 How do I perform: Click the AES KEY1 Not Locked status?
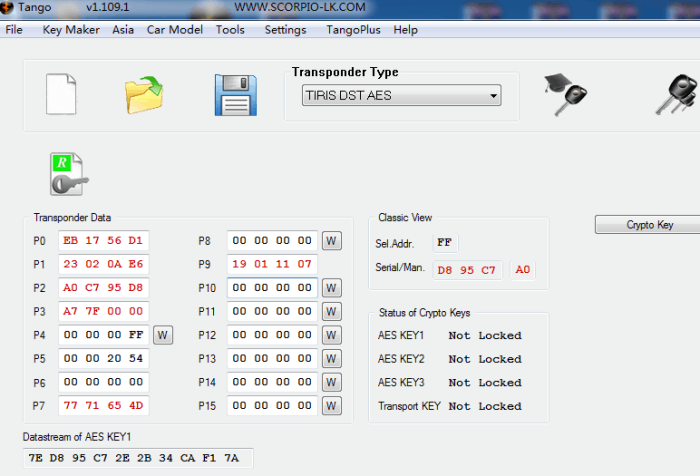485,336
